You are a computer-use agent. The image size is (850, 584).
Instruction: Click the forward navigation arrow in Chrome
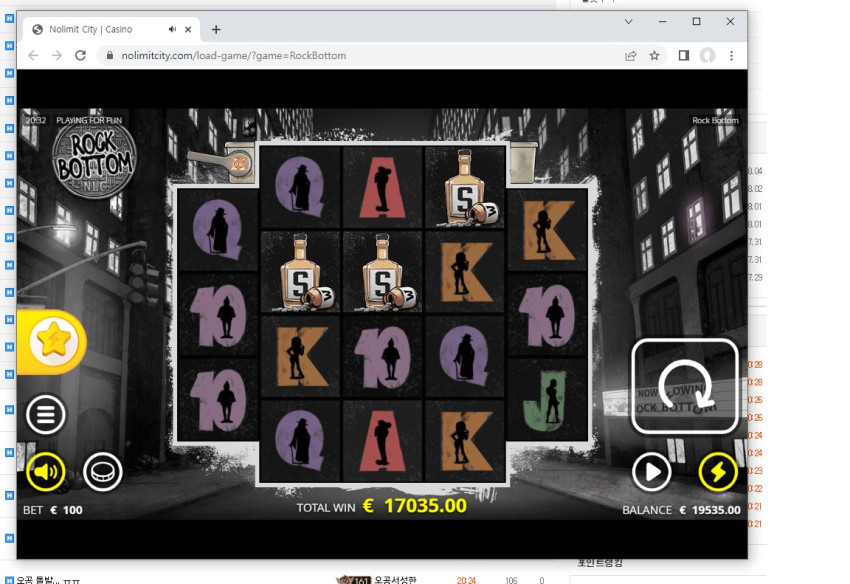pyautogui.click(x=57, y=55)
